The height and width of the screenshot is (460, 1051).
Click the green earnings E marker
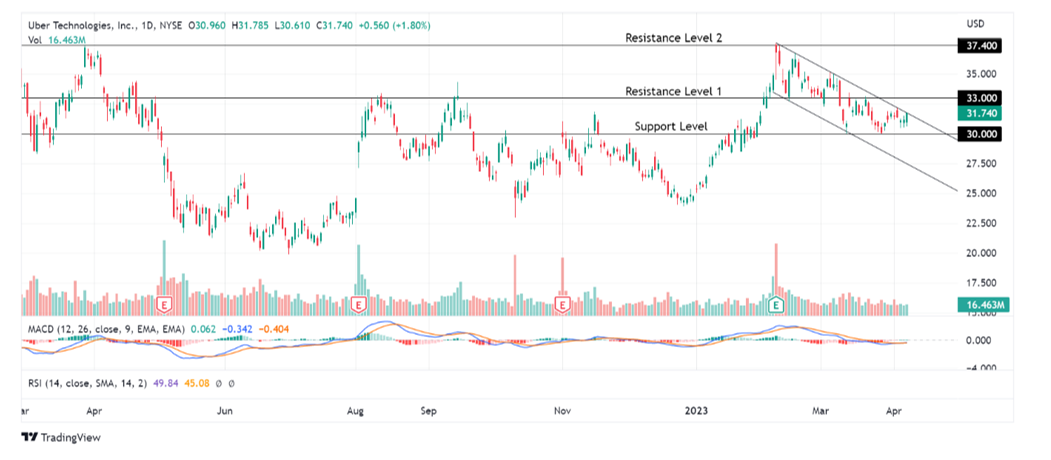tap(777, 306)
